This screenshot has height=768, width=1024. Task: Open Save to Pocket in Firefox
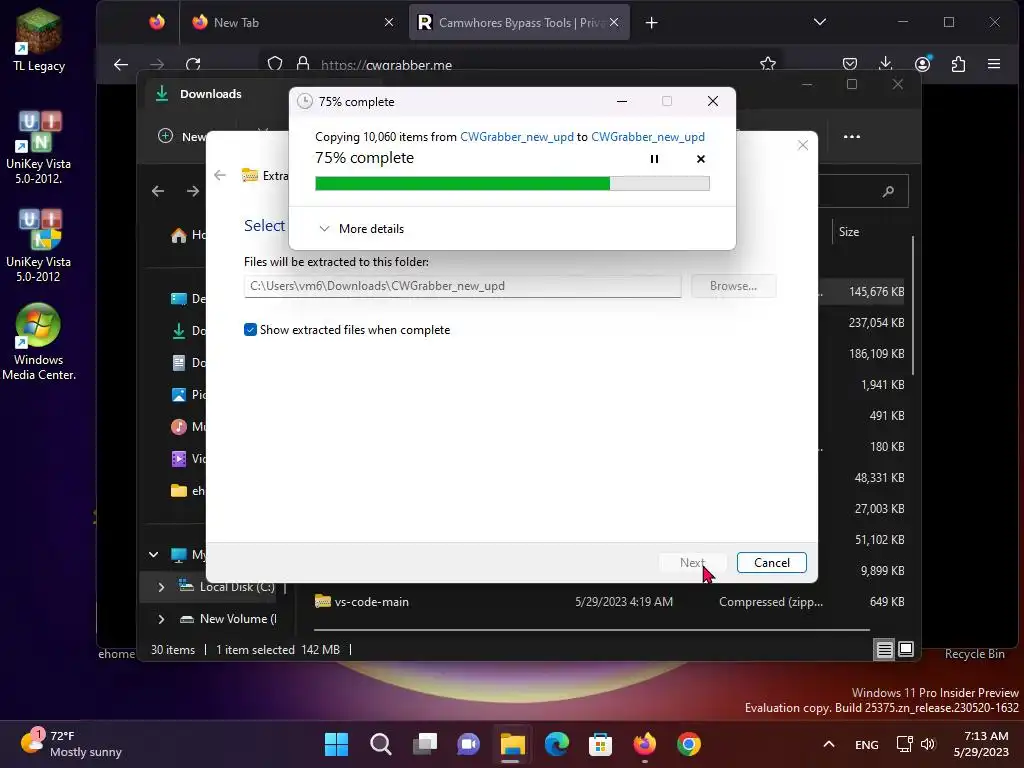pyautogui.click(x=850, y=64)
